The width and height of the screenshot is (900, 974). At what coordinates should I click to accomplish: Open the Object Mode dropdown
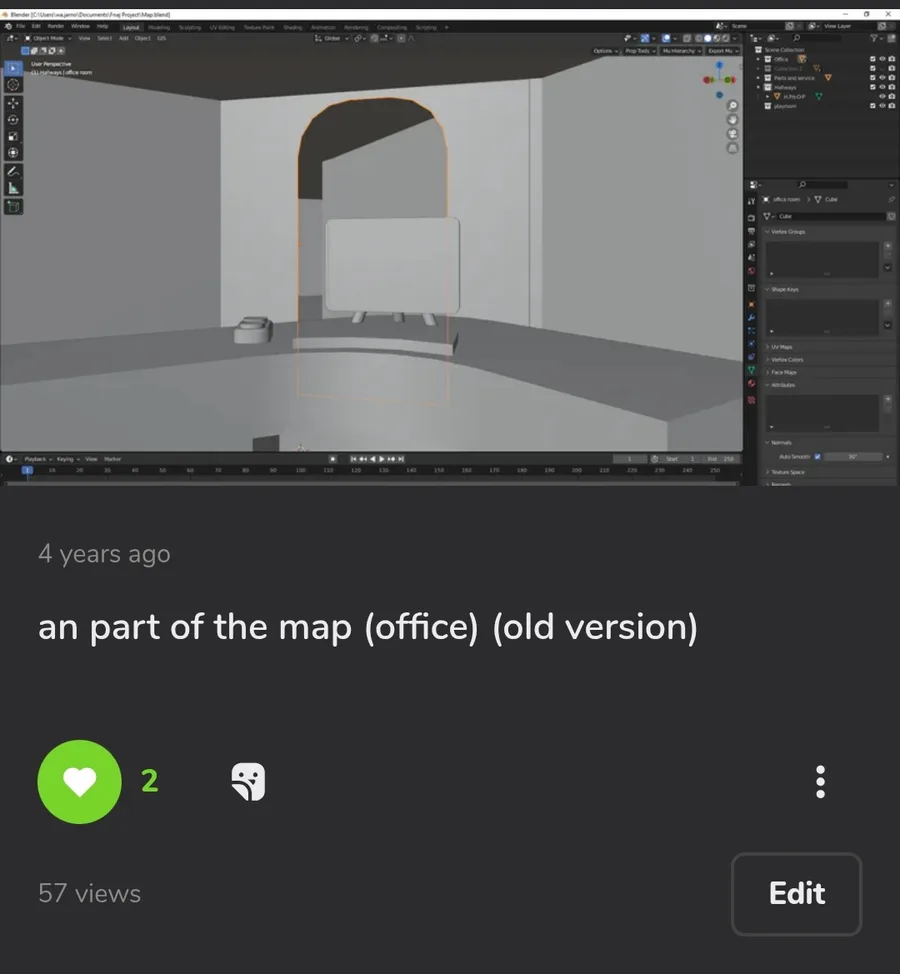pyautogui.click(x=48, y=38)
